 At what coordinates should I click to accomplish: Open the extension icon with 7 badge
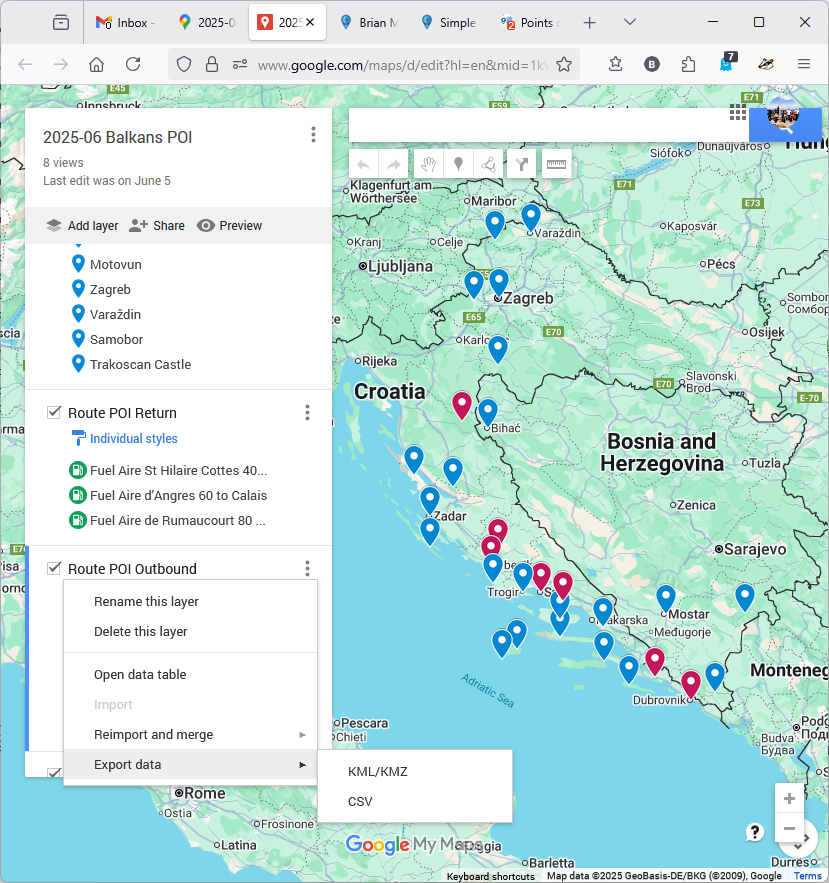point(727,62)
